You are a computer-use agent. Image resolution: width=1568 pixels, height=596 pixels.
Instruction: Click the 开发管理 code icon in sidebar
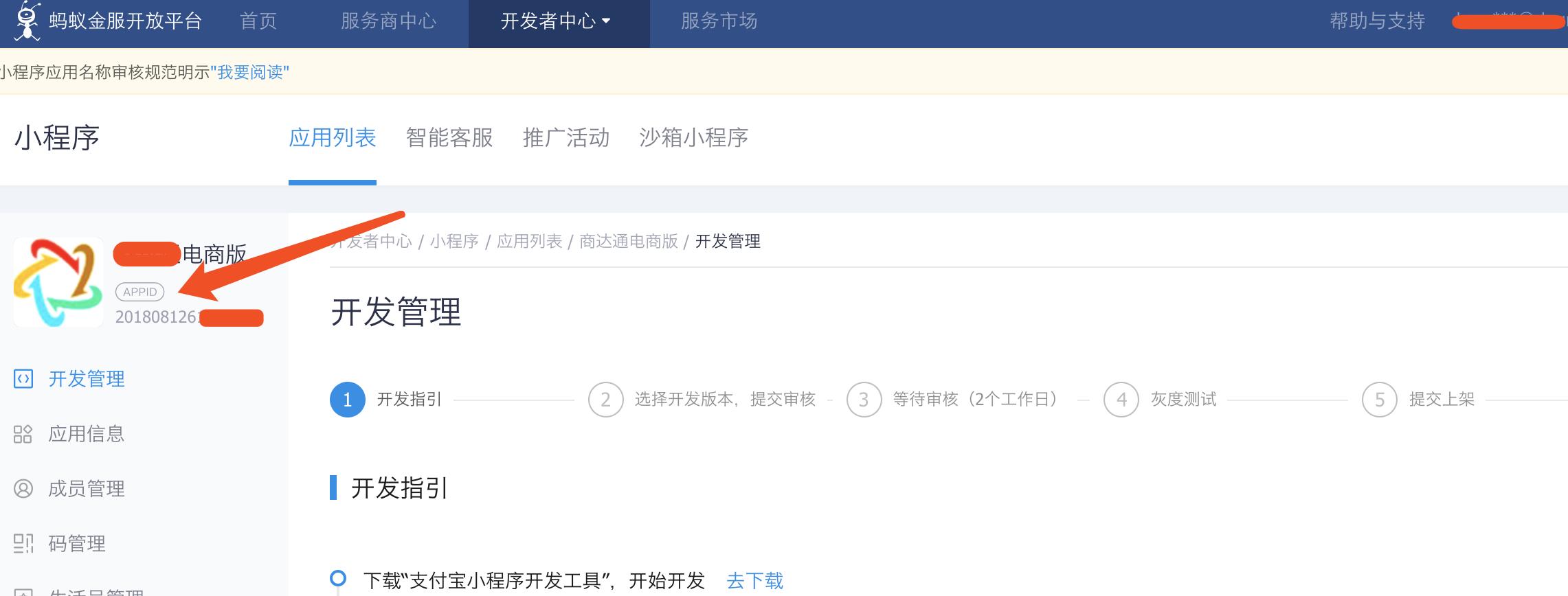click(23, 379)
